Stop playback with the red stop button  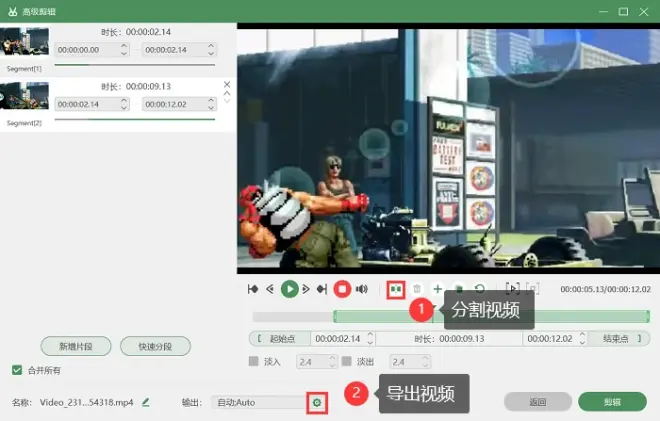342,289
